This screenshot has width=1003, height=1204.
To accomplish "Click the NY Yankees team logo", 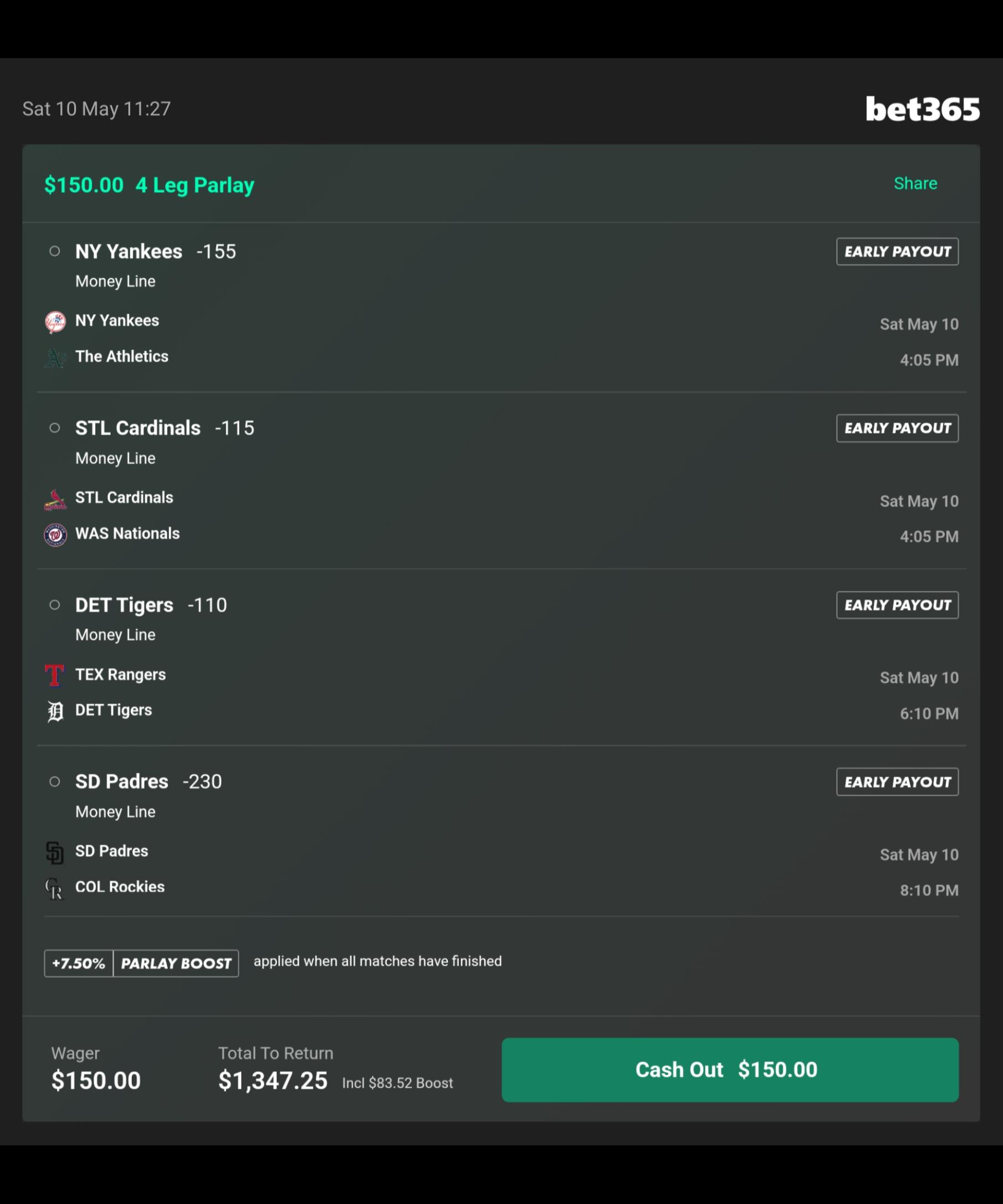I will coord(55,321).
